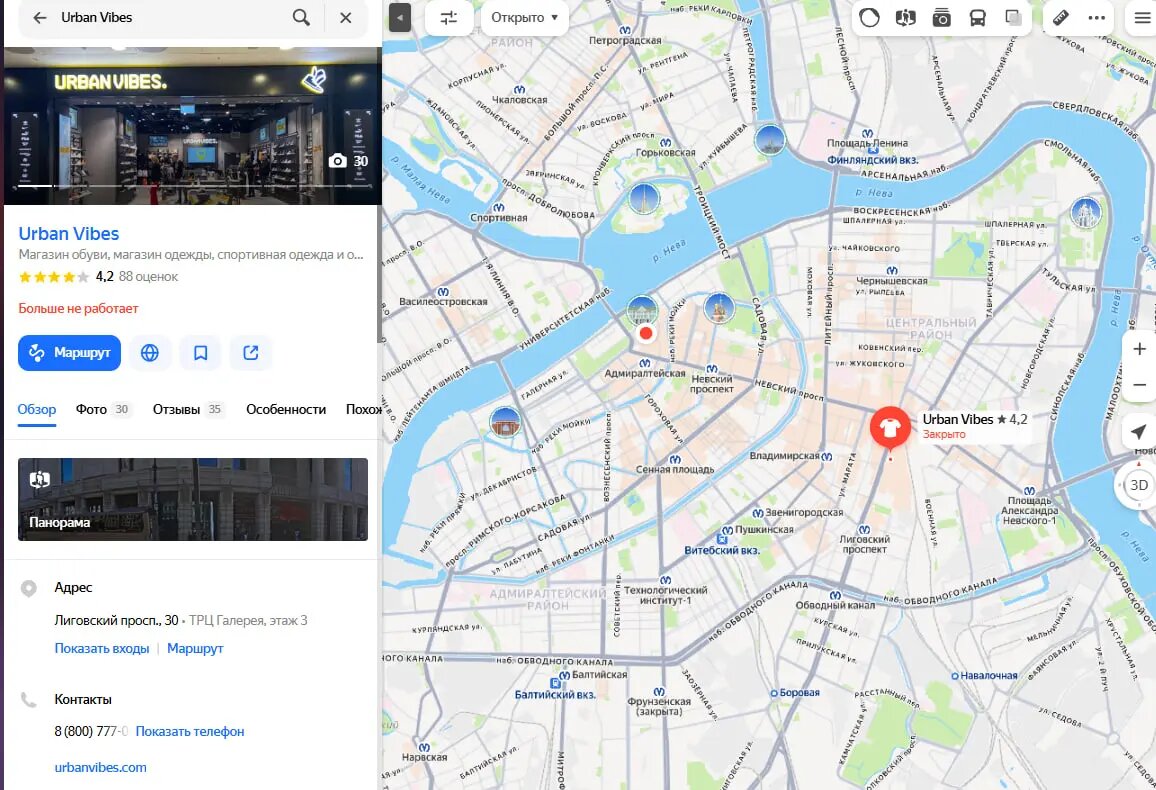This screenshot has height=790, width=1156.
Task: Toggle public transport bus icon
Action: coord(978,18)
